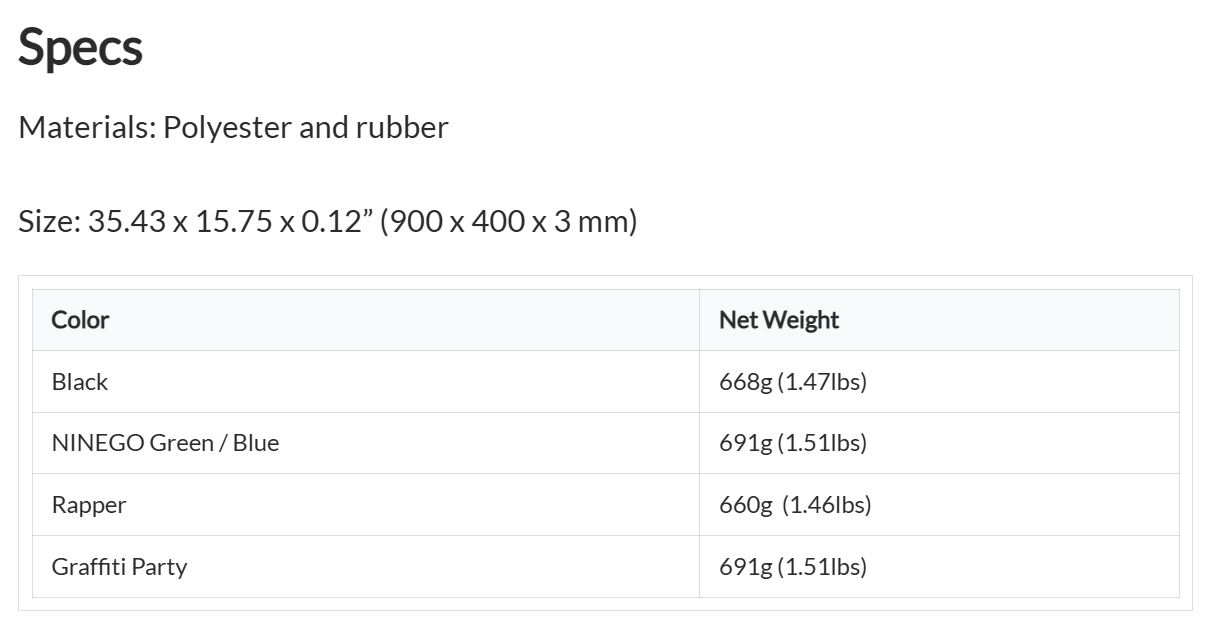Click the 668g (1.47lbs) weight cell

point(793,382)
